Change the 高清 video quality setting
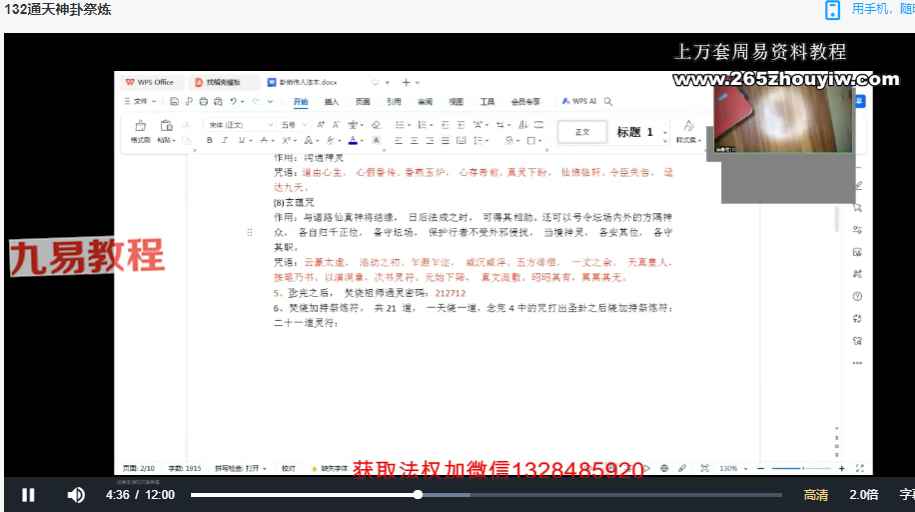 tap(816, 495)
